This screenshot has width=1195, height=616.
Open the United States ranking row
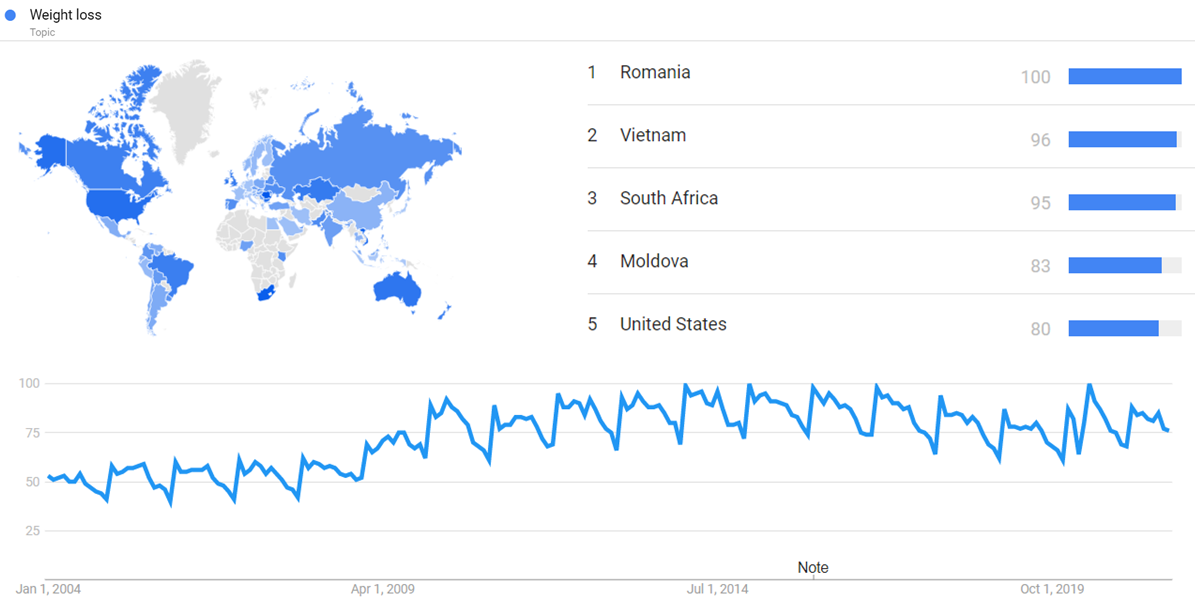(x=673, y=324)
